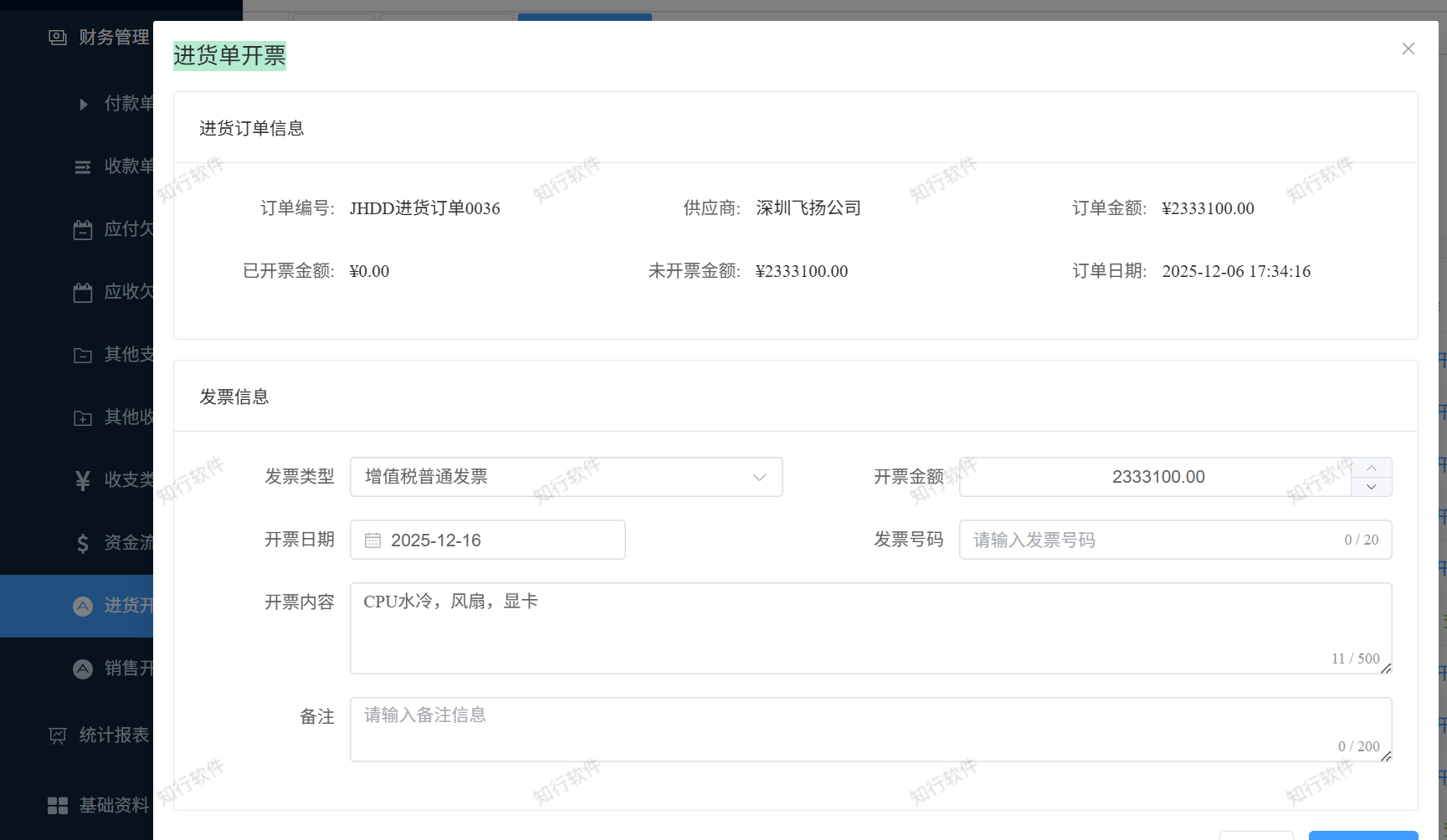Click the 其他支出 folder icon

82,355
